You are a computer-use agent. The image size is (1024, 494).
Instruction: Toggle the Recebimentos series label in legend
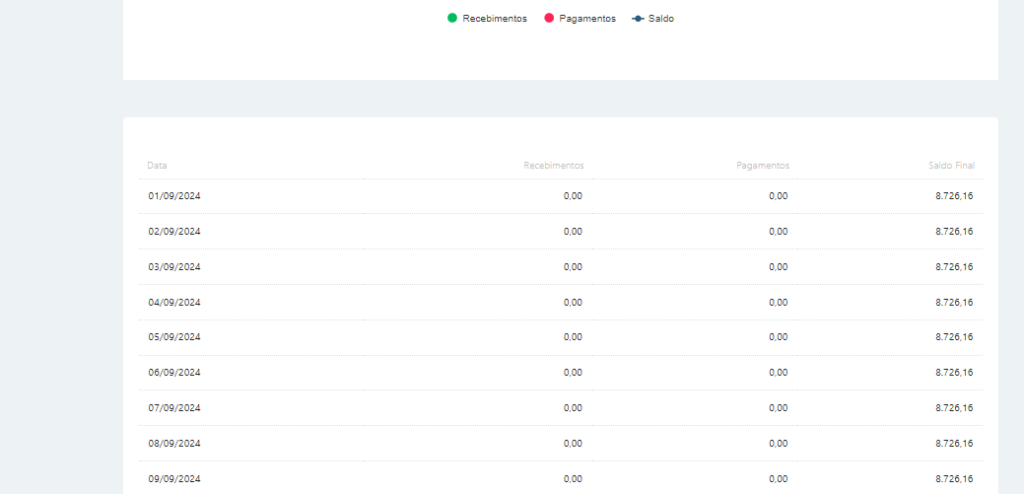click(494, 18)
